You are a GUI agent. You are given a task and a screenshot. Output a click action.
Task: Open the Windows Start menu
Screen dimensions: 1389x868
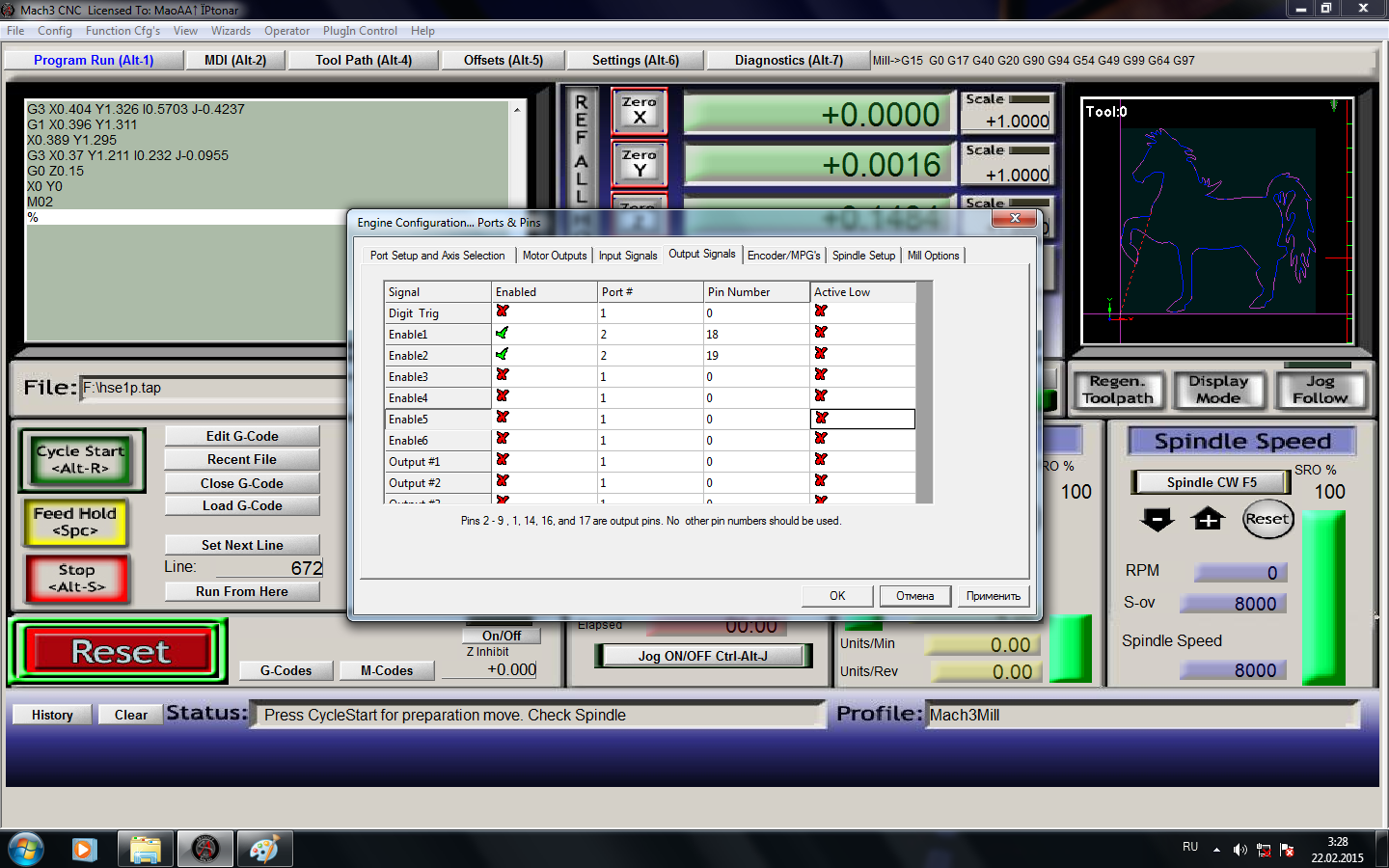coord(26,849)
